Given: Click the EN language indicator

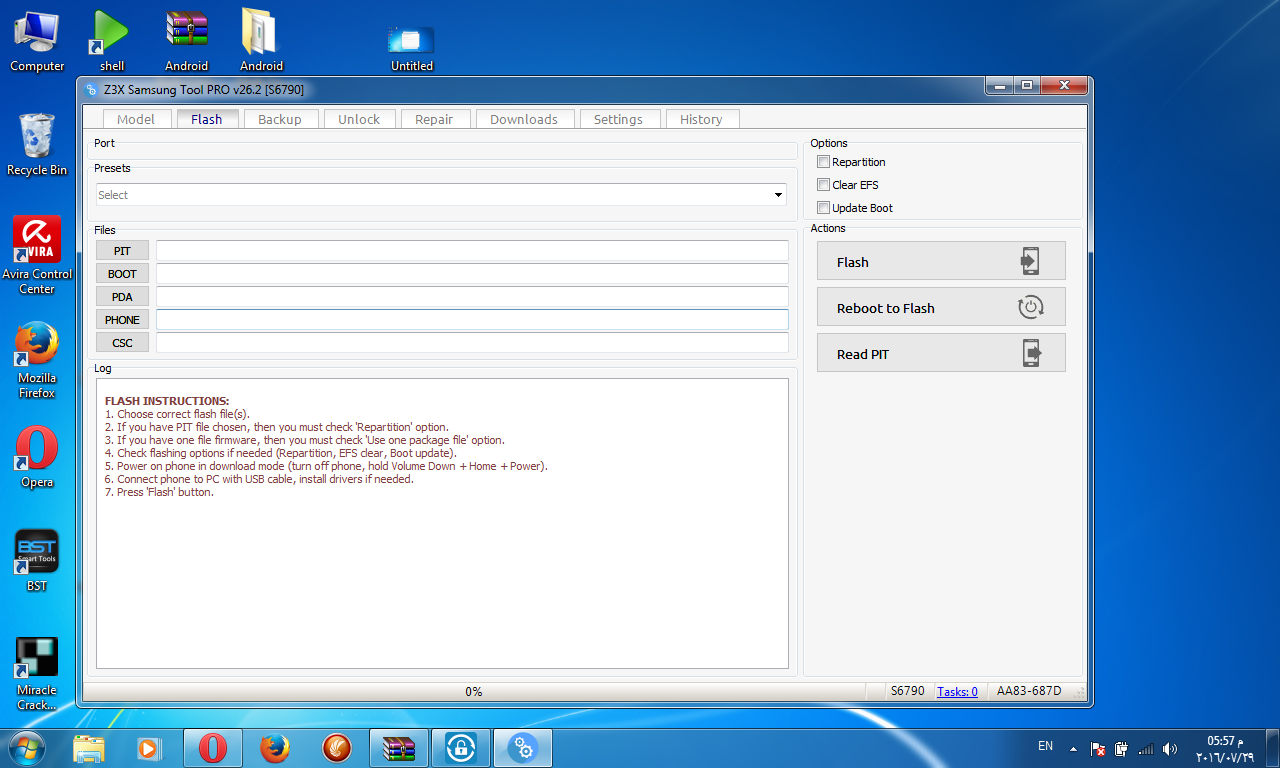Looking at the screenshot, I should tap(1045, 746).
